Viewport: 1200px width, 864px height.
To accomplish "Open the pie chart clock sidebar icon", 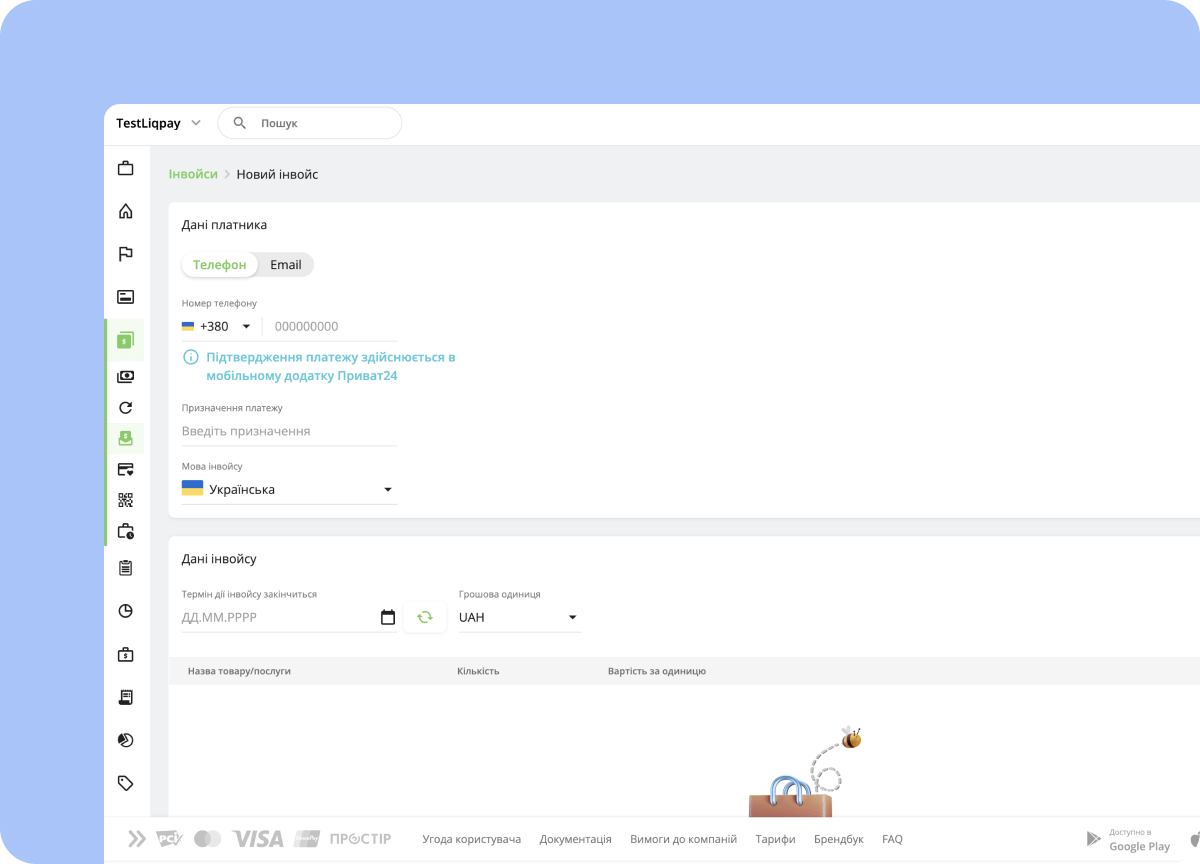I will (125, 611).
